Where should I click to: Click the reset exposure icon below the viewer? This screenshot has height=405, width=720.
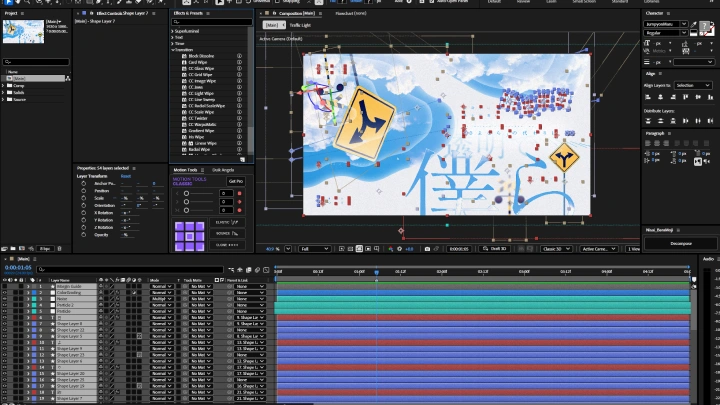point(399,249)
